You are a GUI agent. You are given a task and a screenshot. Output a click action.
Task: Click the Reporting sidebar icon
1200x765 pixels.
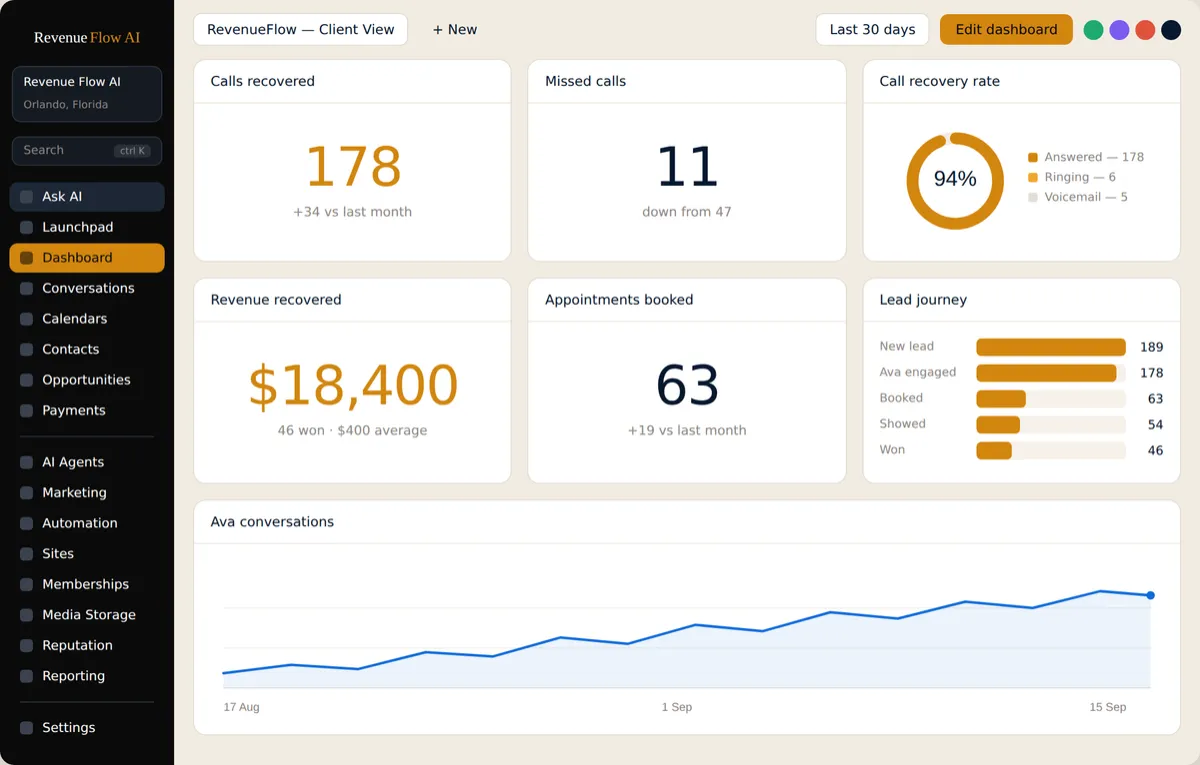point(26,676)
